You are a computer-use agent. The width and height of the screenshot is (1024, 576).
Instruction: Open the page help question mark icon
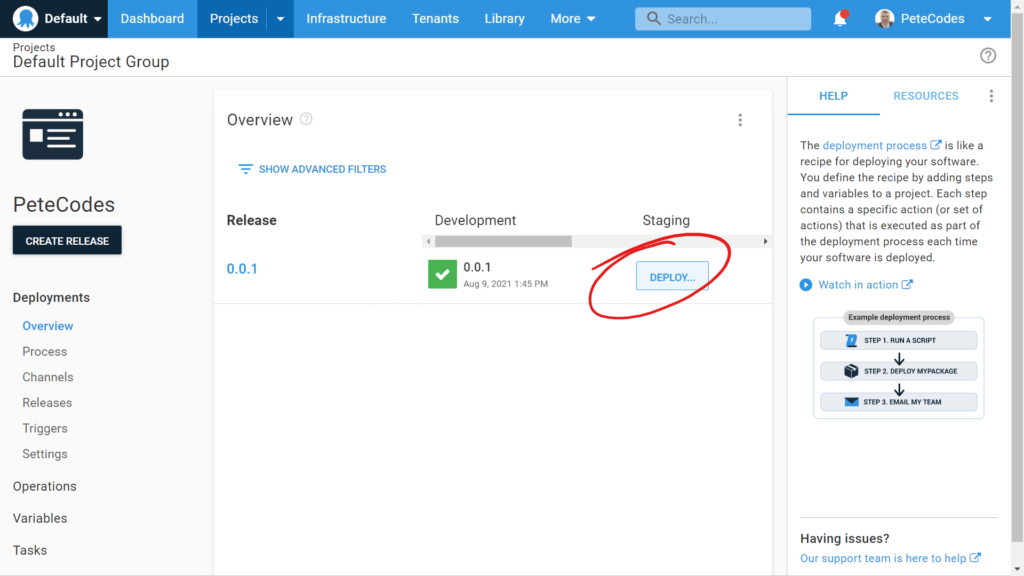(x=987, y=56)
